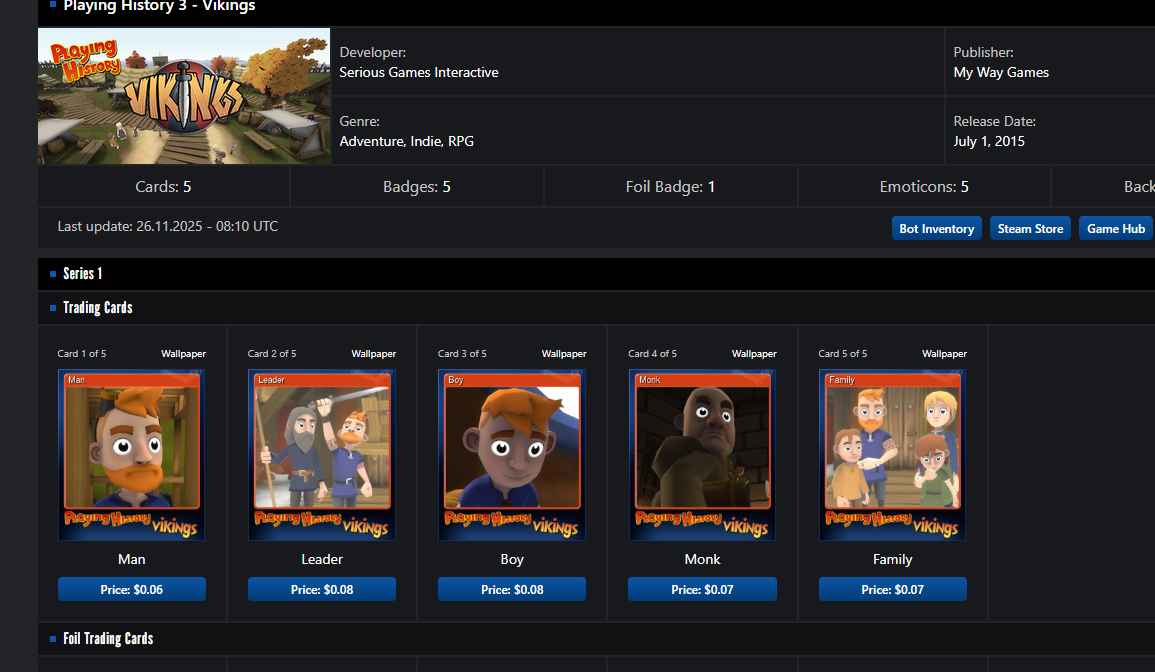The width and height of the screenshot is (1155, 672).
Task: Select the Emoticons: 5 tab
Action: (x=924, y=186)
